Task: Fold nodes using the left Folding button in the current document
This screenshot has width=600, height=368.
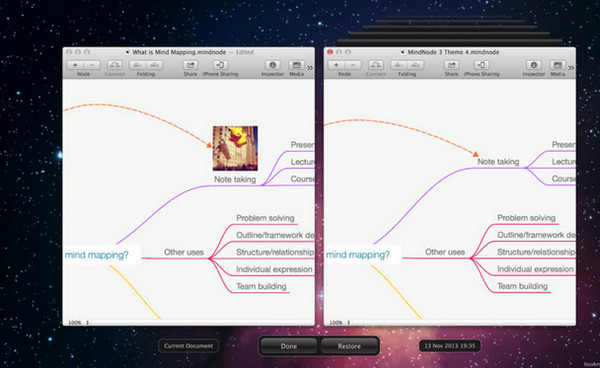Action: click(137, 65)
